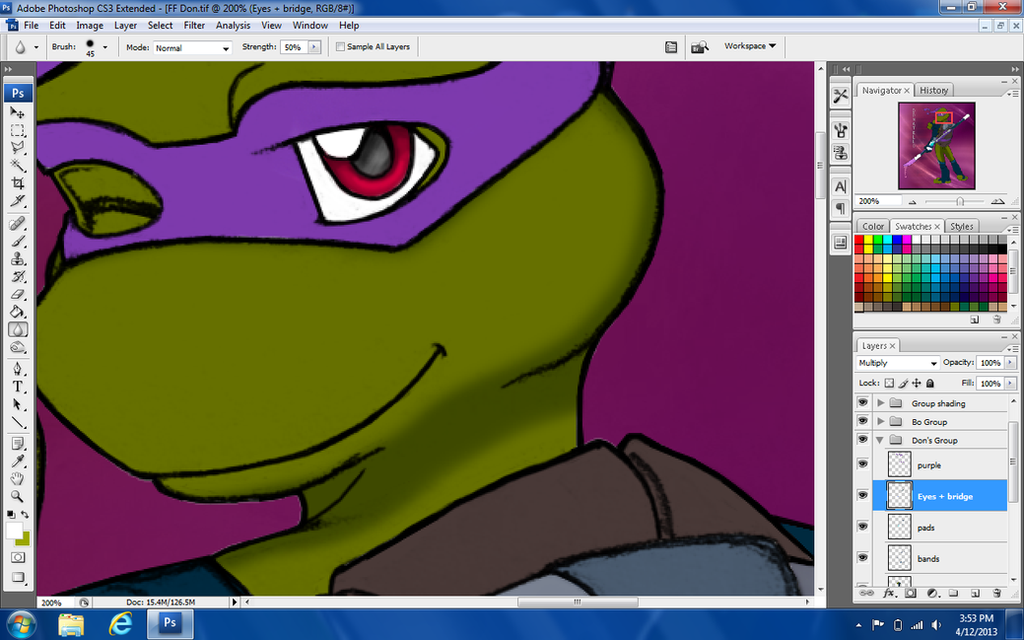Select the Notes tool
Viewport: 1024px width, 640px height.
[18, 444]
